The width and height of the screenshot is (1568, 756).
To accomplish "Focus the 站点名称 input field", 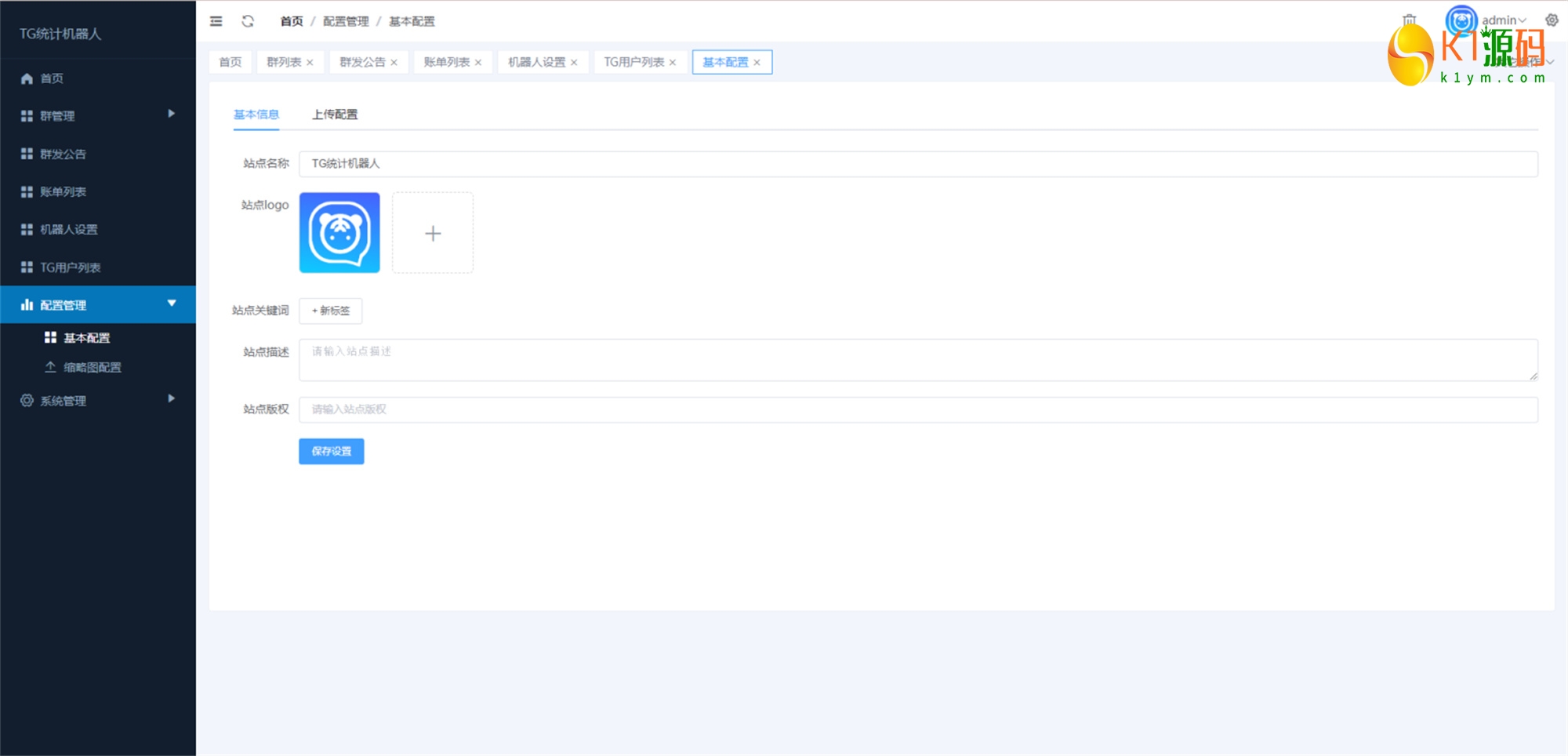I will click(x=918, y=164).
